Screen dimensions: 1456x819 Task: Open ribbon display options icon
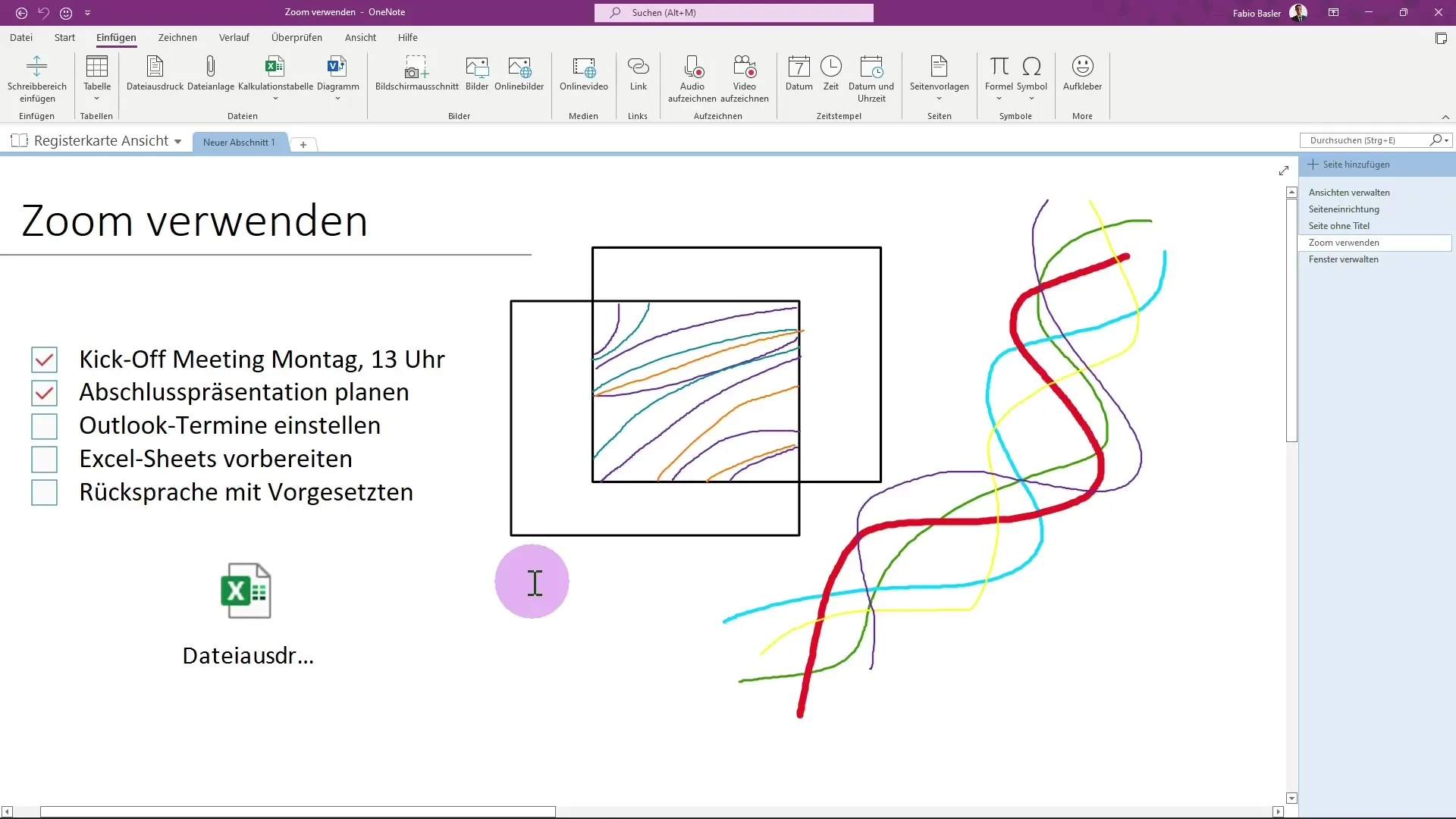(x=1333, y=12)
